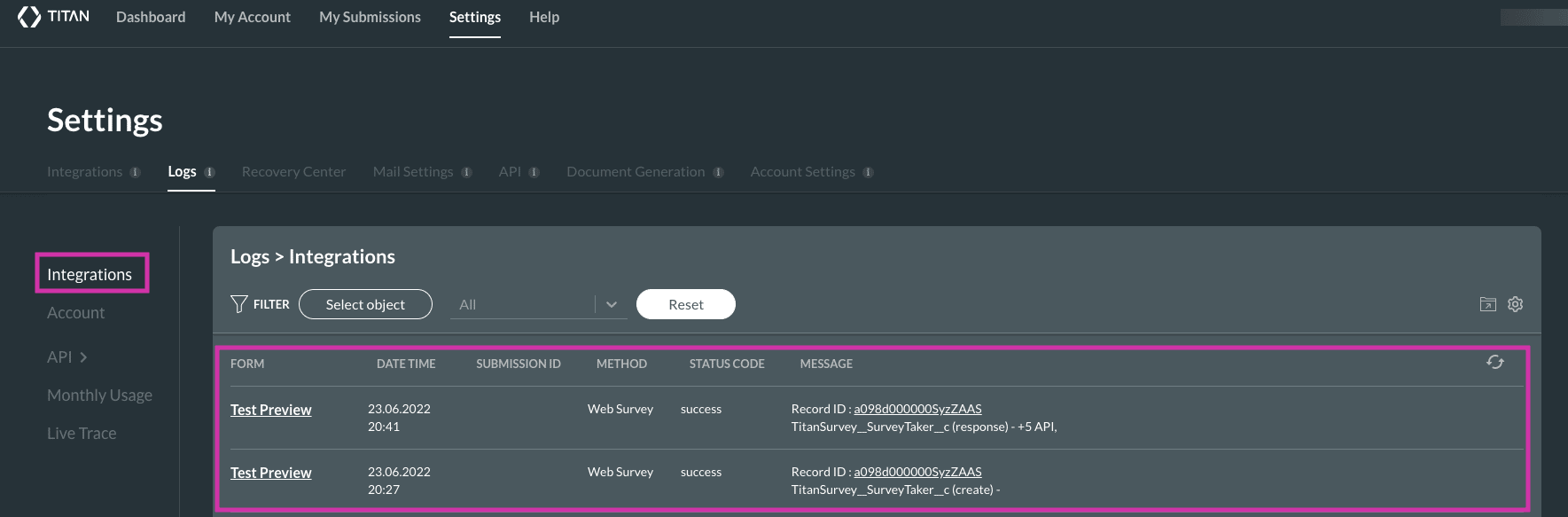Viewport: 1568px width, 517px height.
Task: Click the Select object button
Action: click(365, 304)
